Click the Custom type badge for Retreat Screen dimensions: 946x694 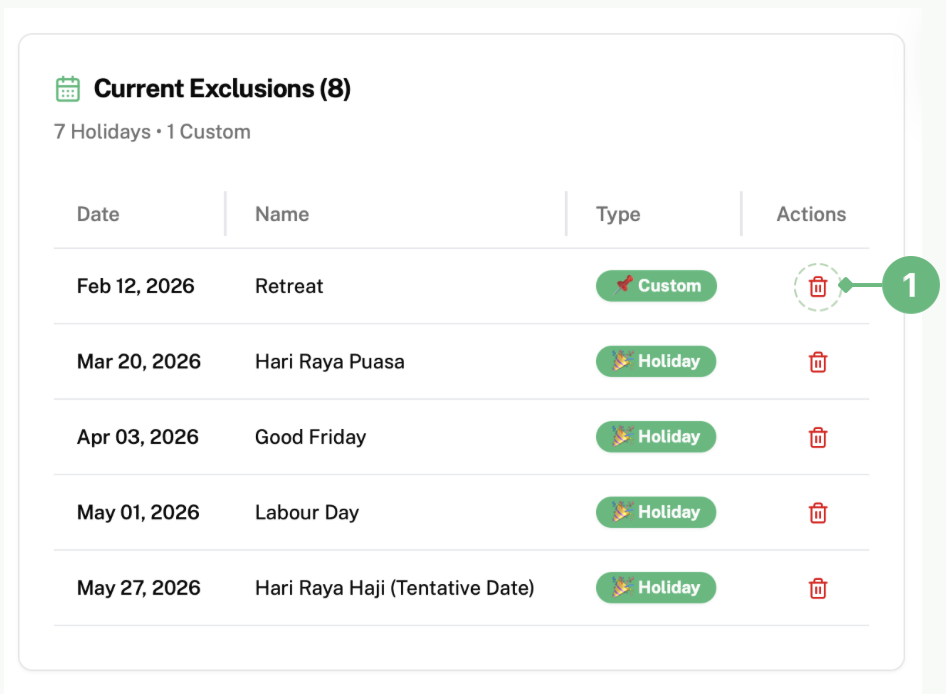pos(656,286)
